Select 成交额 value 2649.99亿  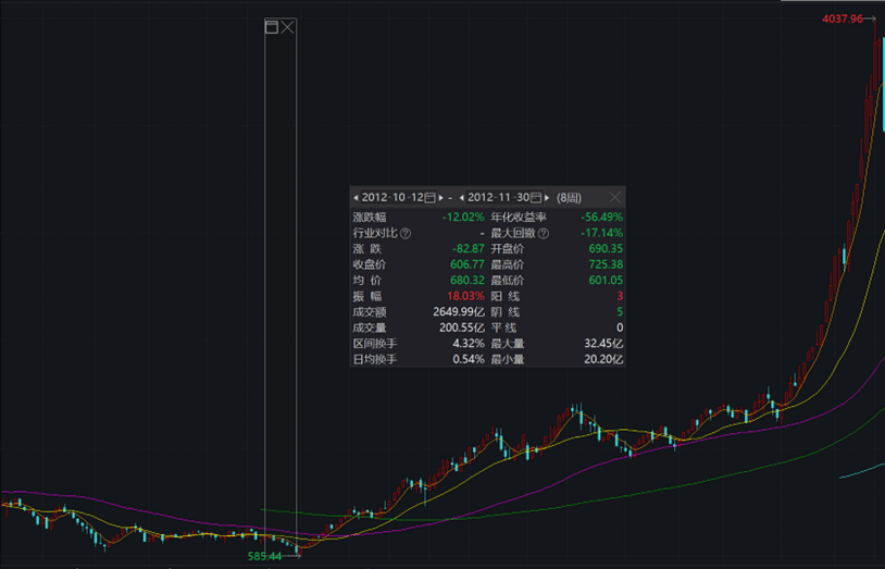pos(459,312)
